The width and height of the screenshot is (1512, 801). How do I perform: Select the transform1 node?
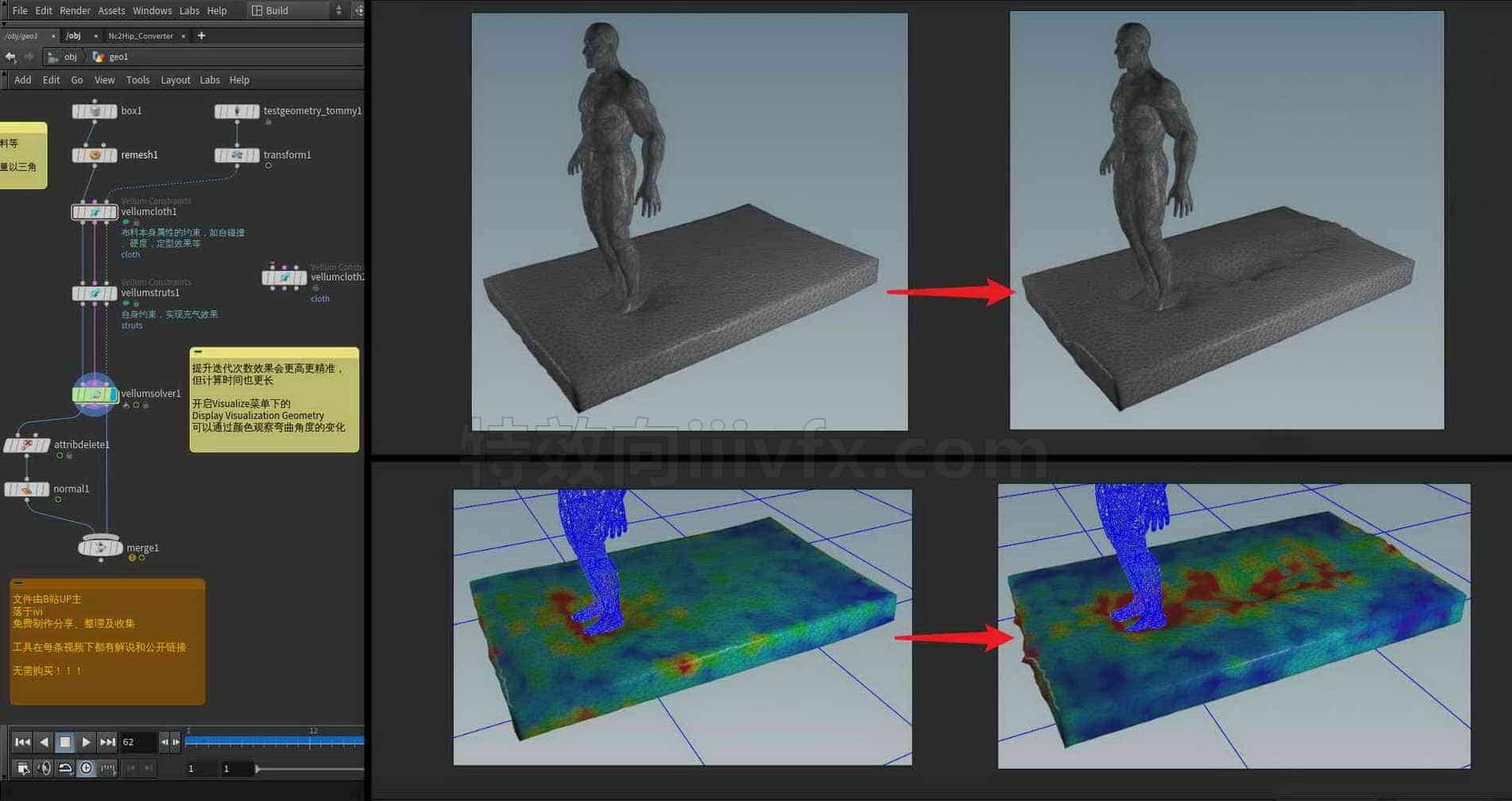(x=237, y=155)
